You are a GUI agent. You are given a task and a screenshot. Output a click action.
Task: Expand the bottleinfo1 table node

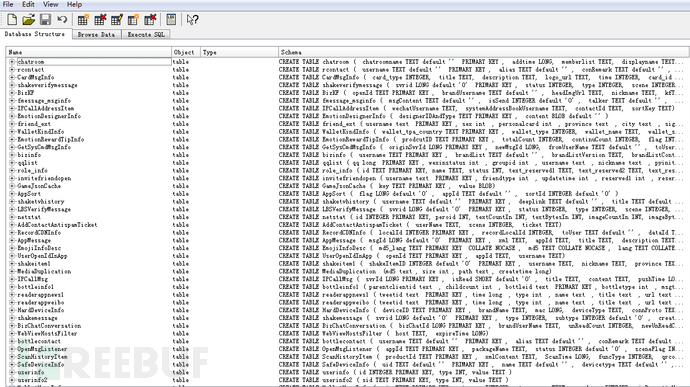(x=12, y=287)
